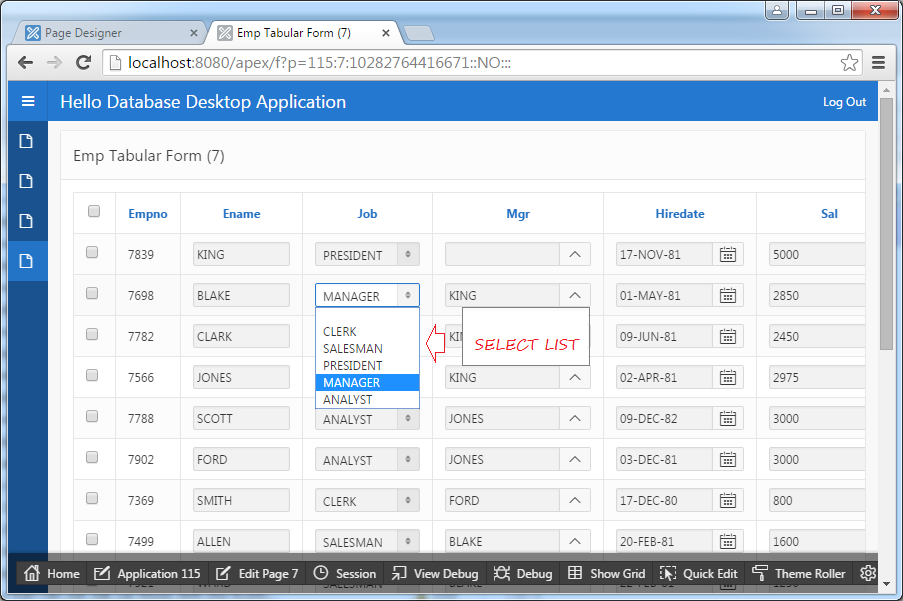Viewport: 903px width, 601px height.
Task: Open calendar picker for 03-DEC-81 hiredate
Action: 728,459
